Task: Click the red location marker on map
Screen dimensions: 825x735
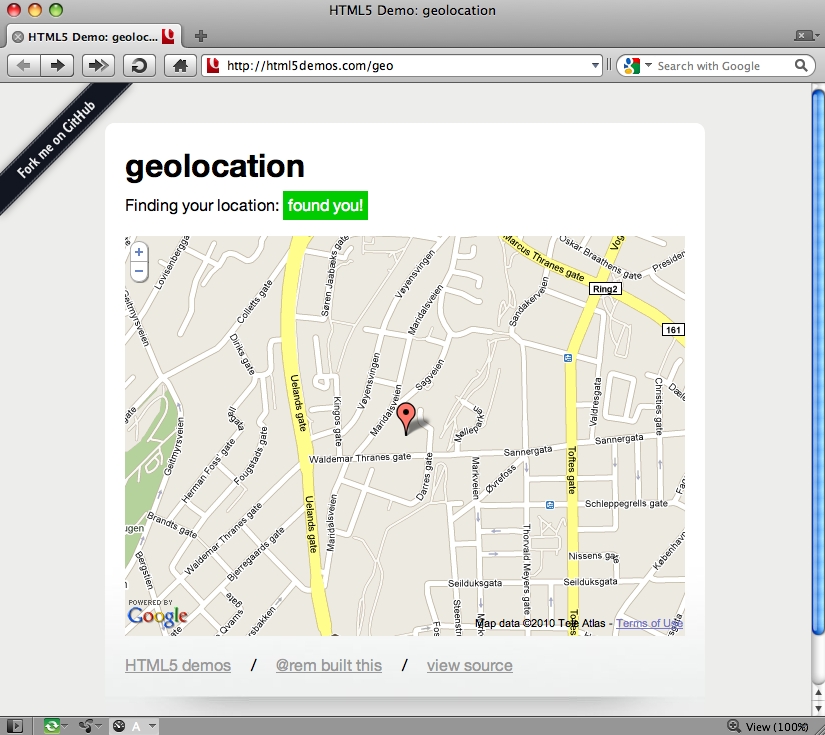Action: tap(405, 416)
